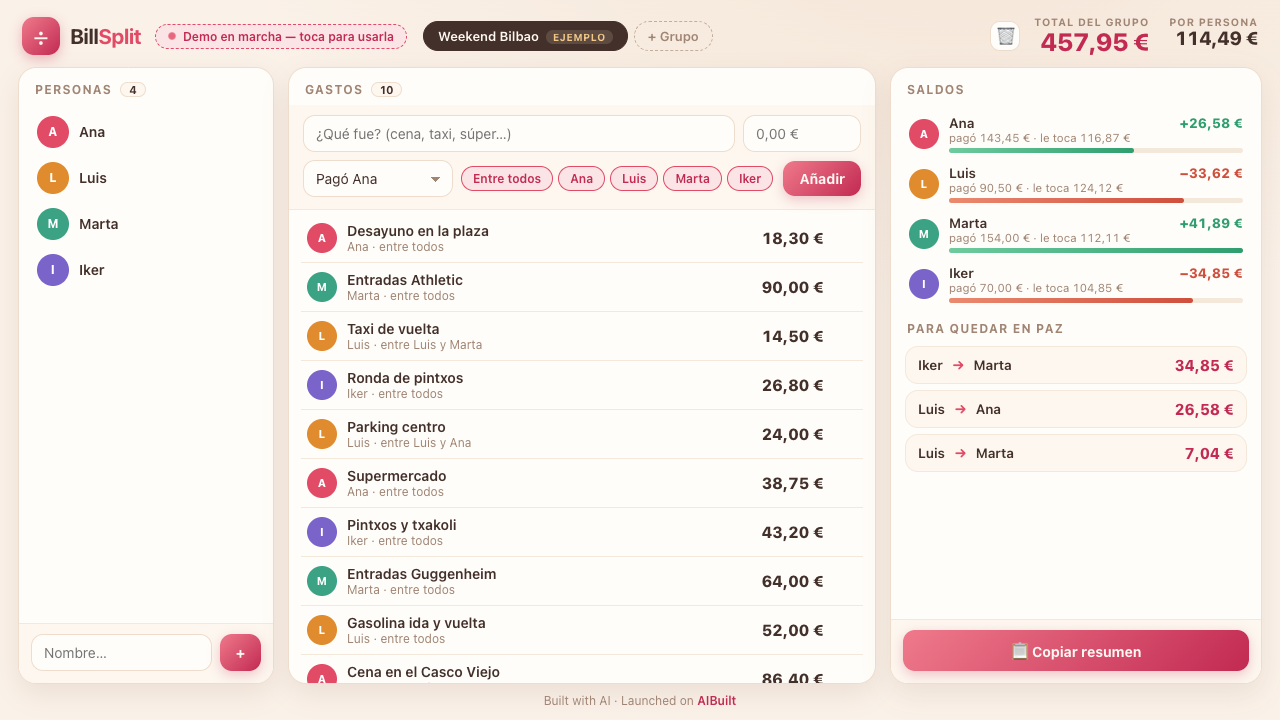The height and width of the screenshot is (720, 1280).
Task: Toggle the Marta split chip
Action: click(692, 179)
